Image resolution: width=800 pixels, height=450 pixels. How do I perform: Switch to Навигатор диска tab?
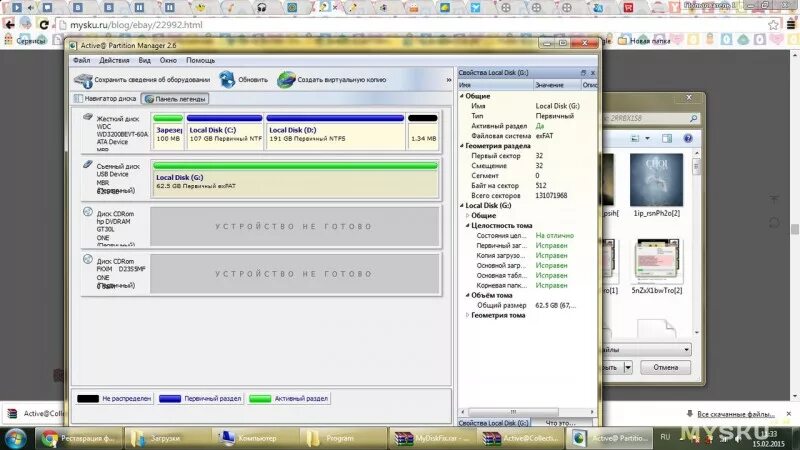[x=106, y=98]
